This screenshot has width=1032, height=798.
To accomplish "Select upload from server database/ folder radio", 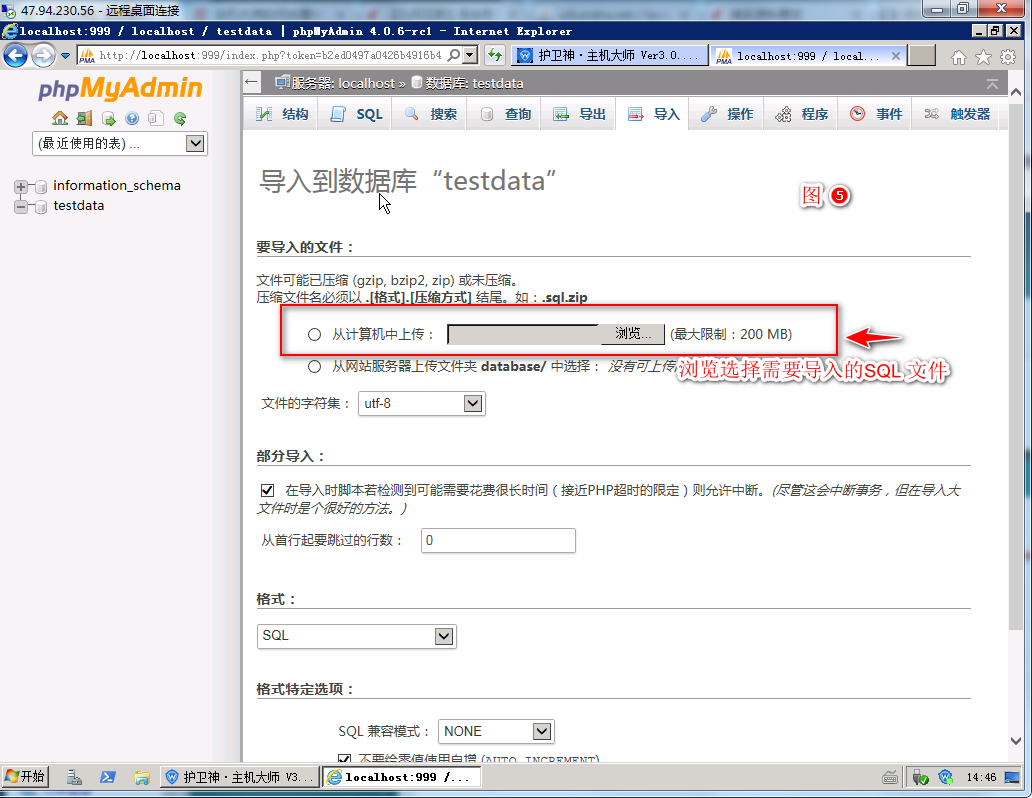I will point(315,366).
